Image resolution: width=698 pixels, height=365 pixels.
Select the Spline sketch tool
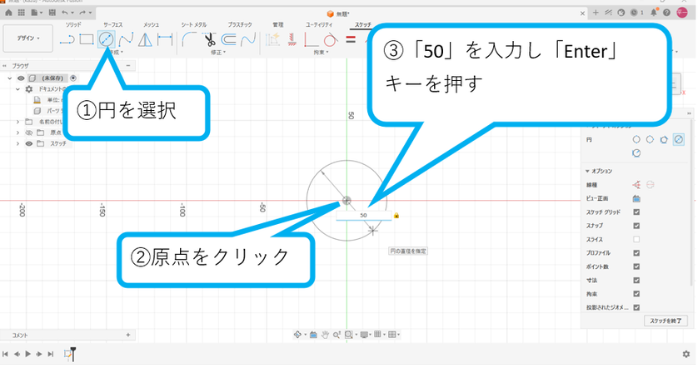point(126,40)
